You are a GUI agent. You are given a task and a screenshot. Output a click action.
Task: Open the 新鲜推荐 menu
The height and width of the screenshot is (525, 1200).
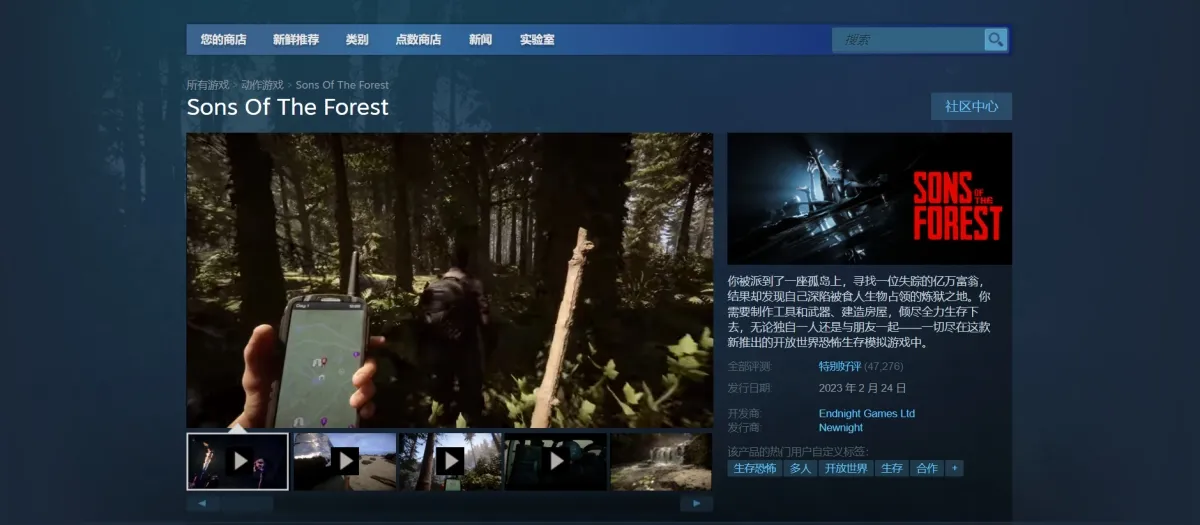[x=296, y=40]
